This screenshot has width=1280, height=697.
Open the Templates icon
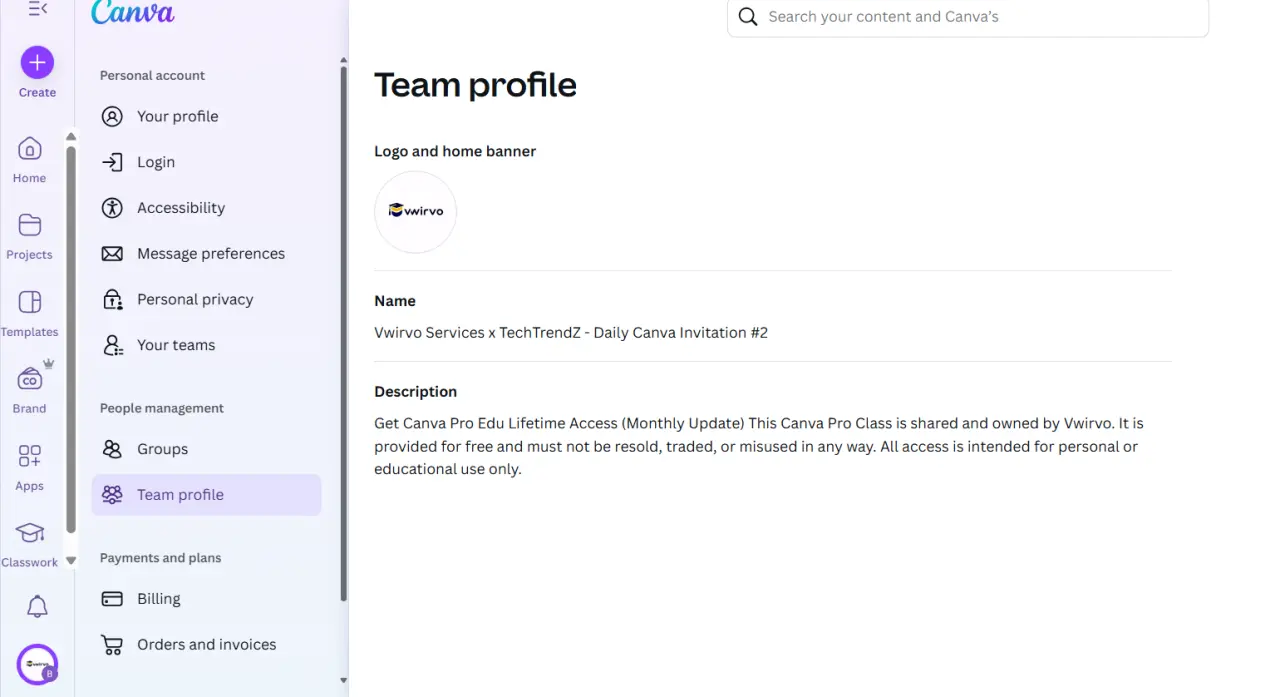[29, 302]
